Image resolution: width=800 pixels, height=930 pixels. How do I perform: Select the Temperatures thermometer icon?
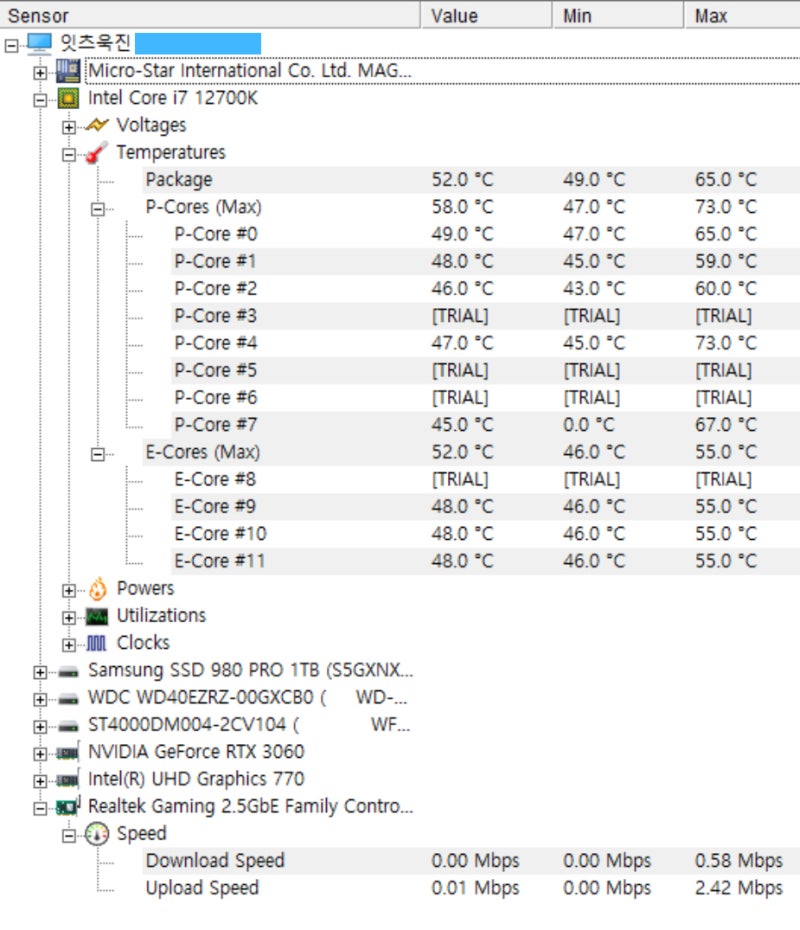(x=94, y=152)
